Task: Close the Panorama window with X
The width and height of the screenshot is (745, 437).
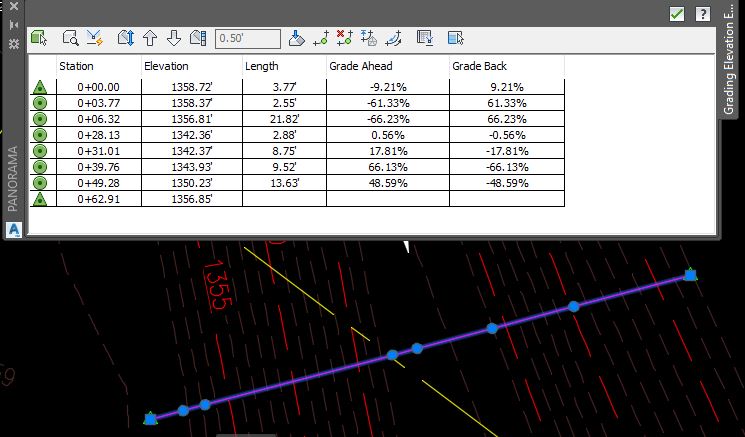Action: pos(14,6)
